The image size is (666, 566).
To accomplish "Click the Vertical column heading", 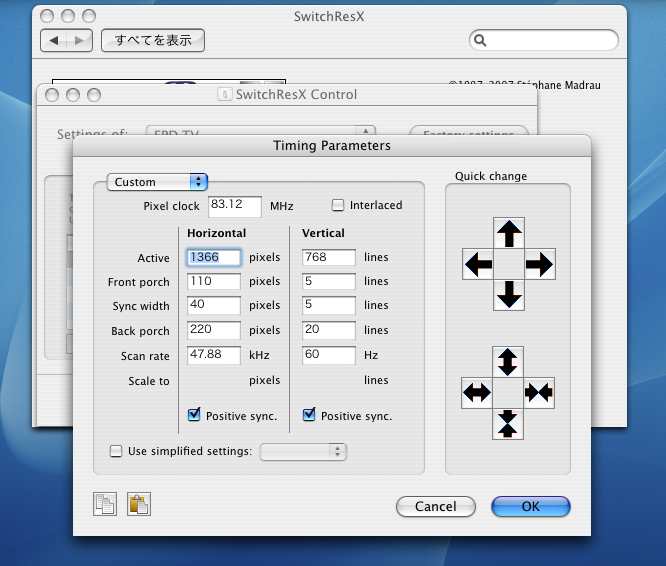I will [x=323, y=233].
